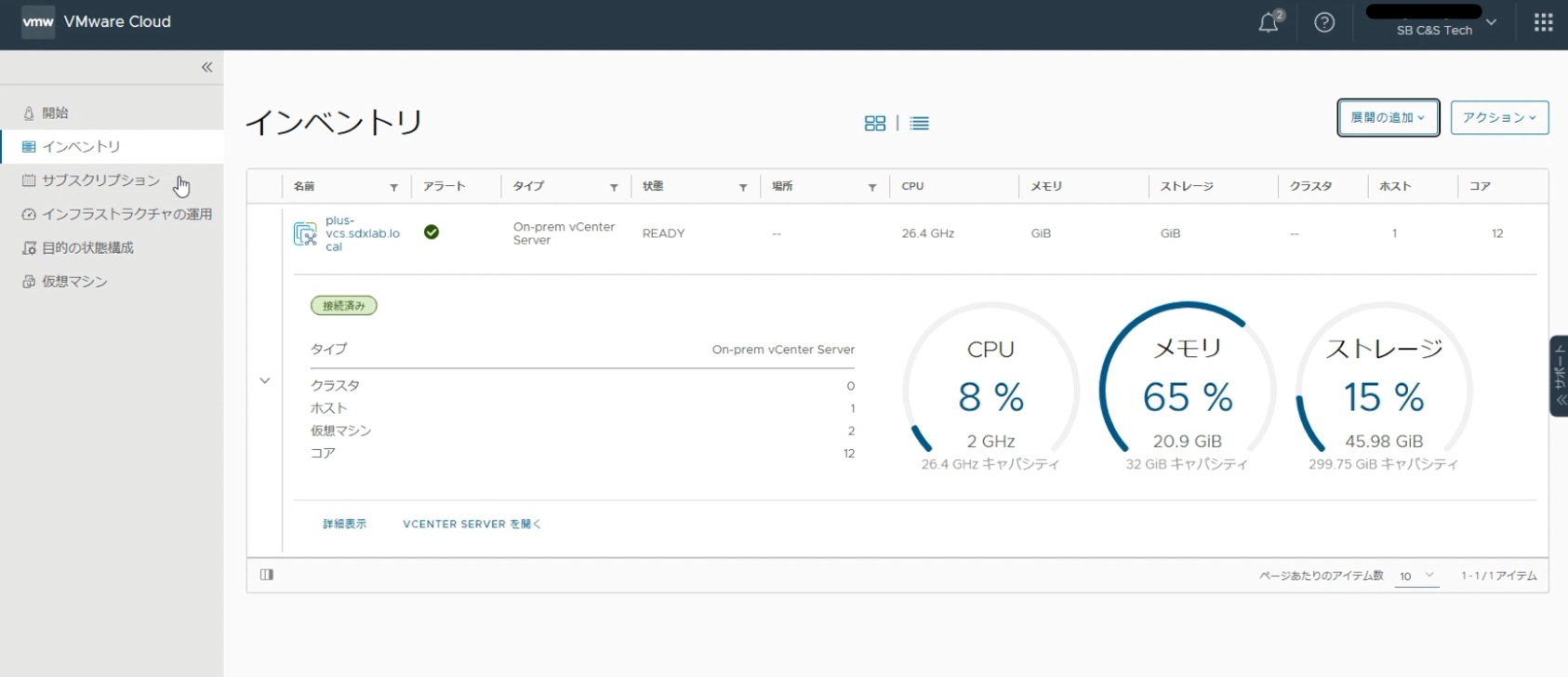
Task: Open the アクション dropdown
Action: [1499, 117]
